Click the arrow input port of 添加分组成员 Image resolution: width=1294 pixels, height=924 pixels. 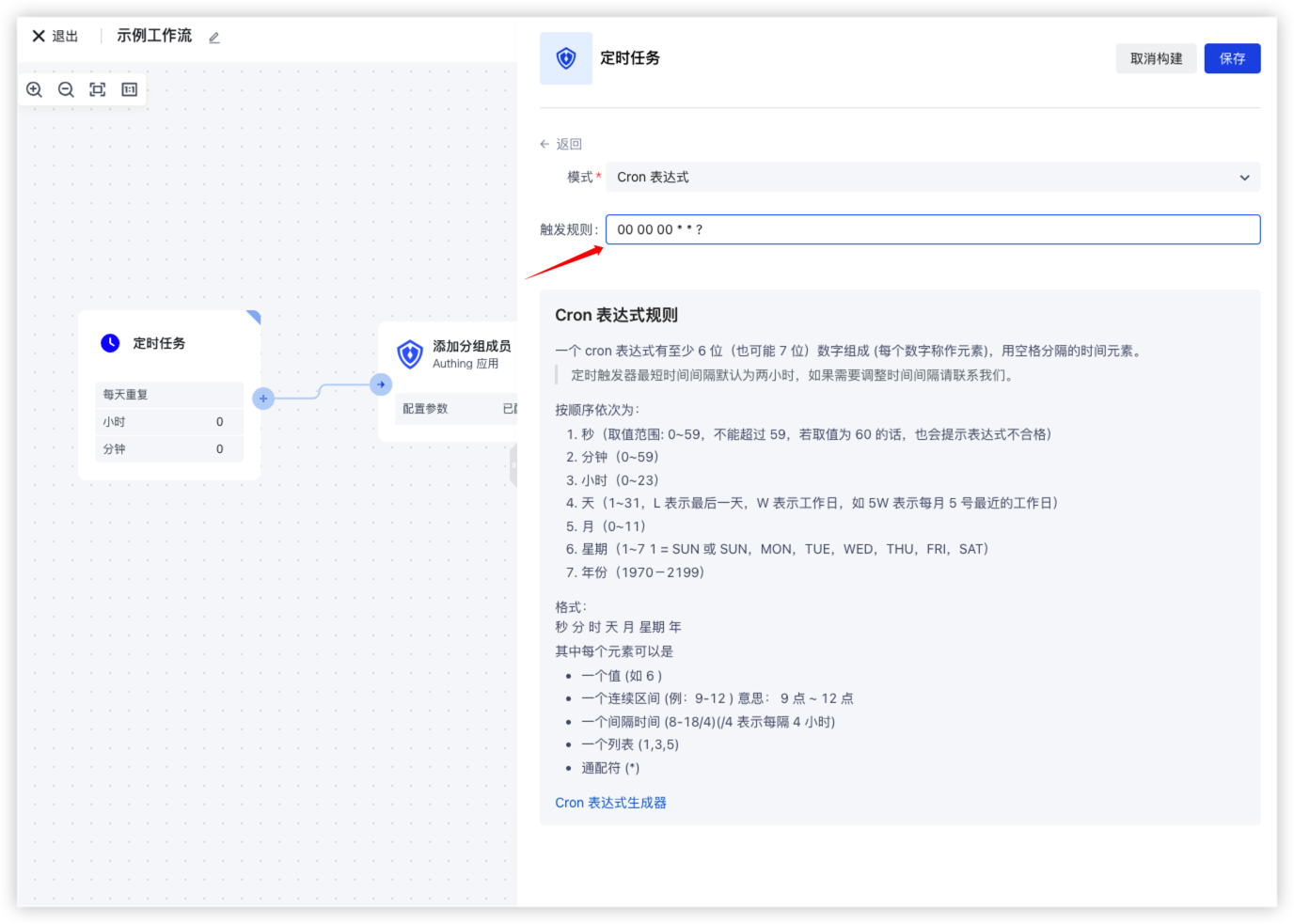coord(381,384)
